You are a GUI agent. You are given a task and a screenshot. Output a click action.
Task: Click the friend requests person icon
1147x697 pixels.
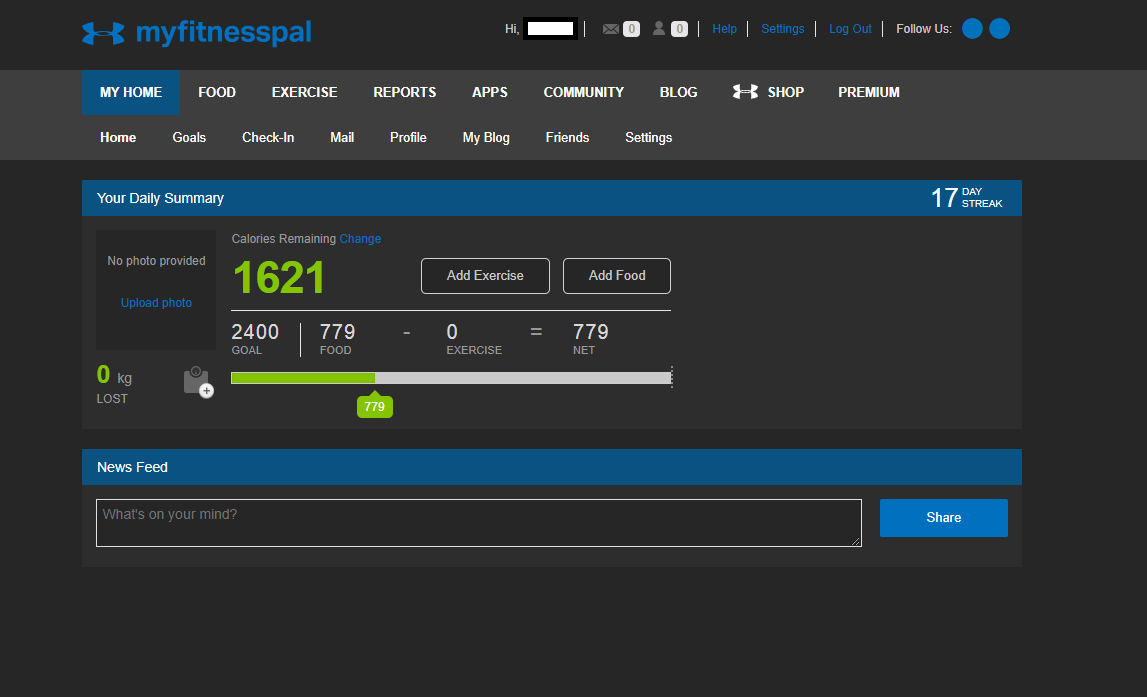659,29
